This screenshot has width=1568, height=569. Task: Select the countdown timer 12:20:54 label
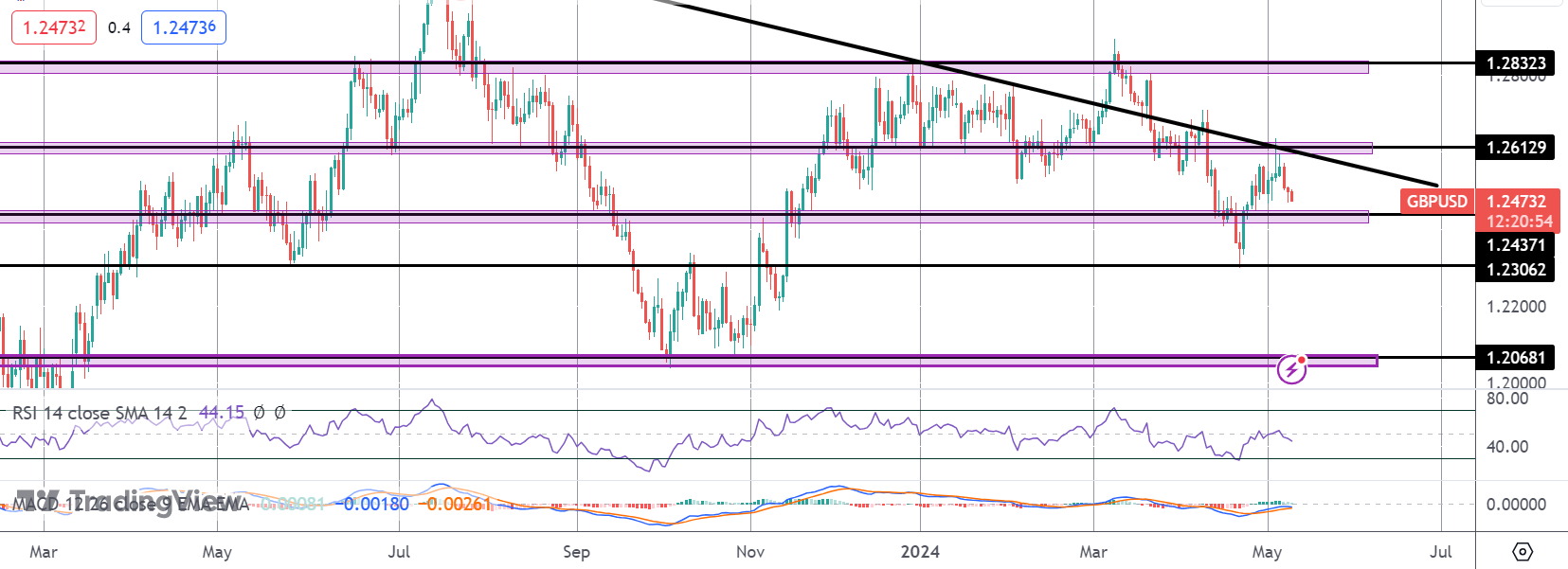[1519, 222]
